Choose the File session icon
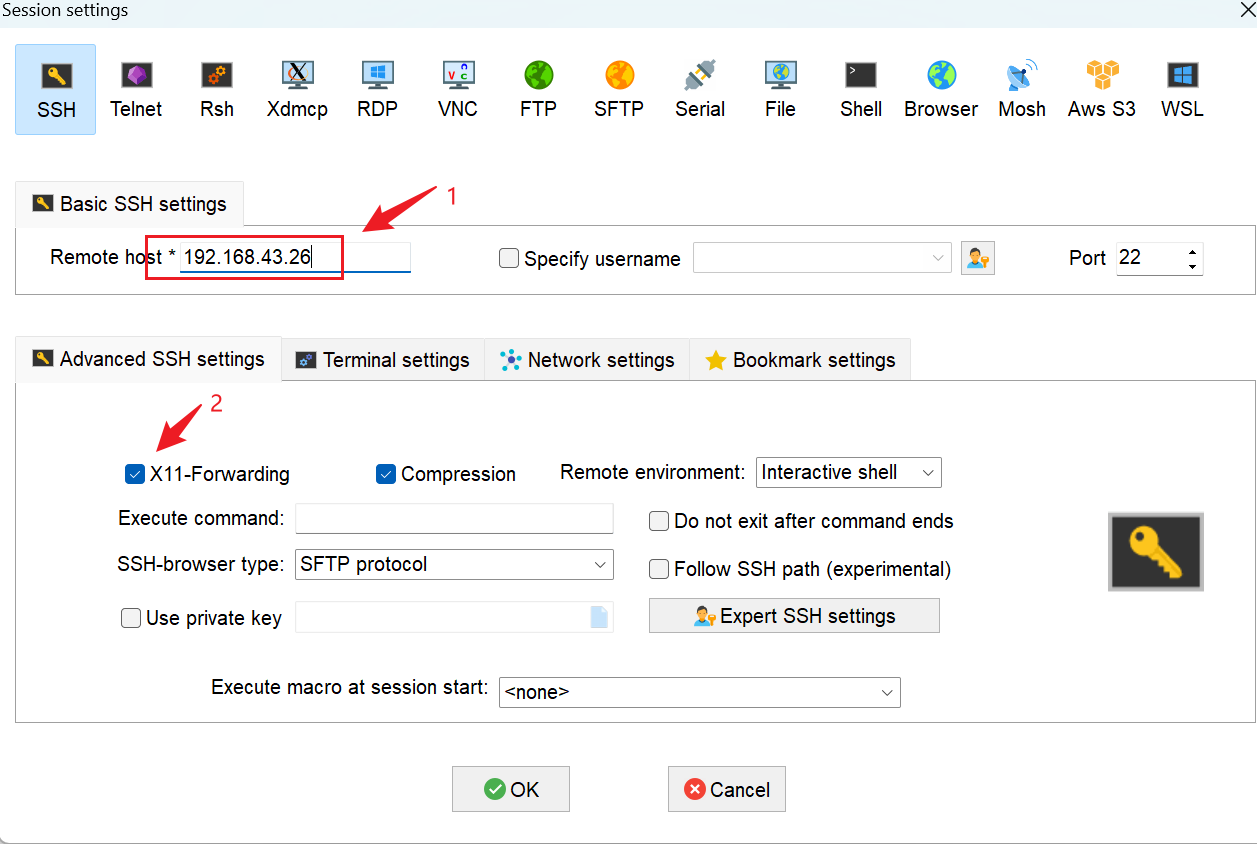The height and width of the screenshot is (844, 1257). [x=780, y=89]
